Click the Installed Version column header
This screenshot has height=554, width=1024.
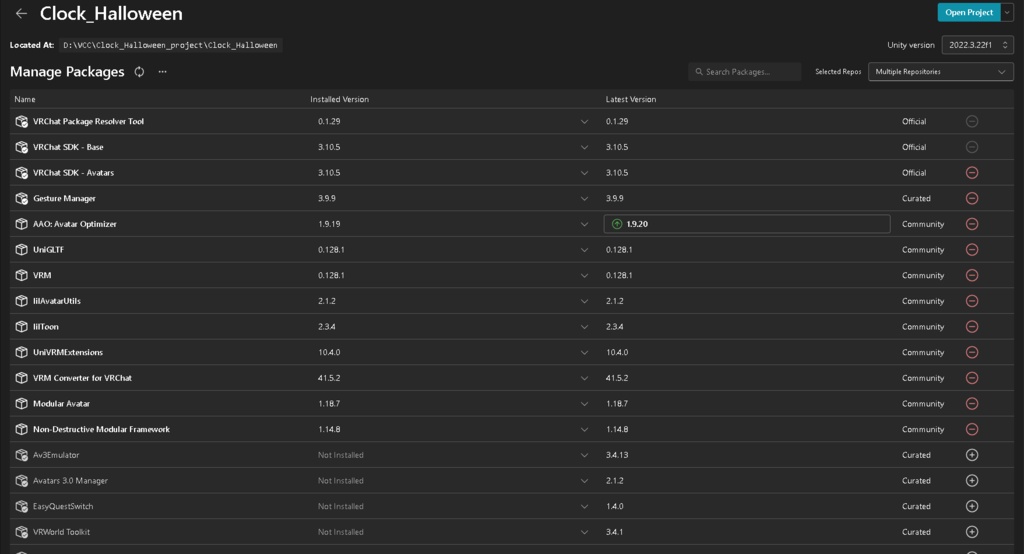point(340,99)
